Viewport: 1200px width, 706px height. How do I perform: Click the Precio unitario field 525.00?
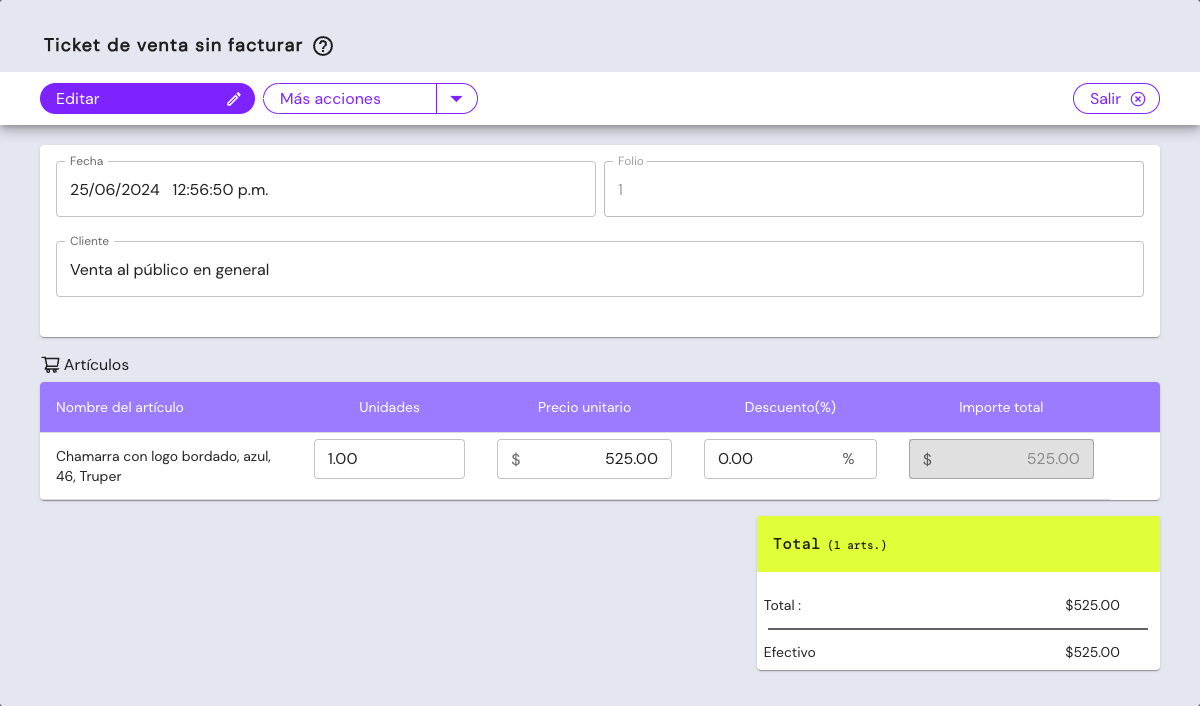[584, 459]
